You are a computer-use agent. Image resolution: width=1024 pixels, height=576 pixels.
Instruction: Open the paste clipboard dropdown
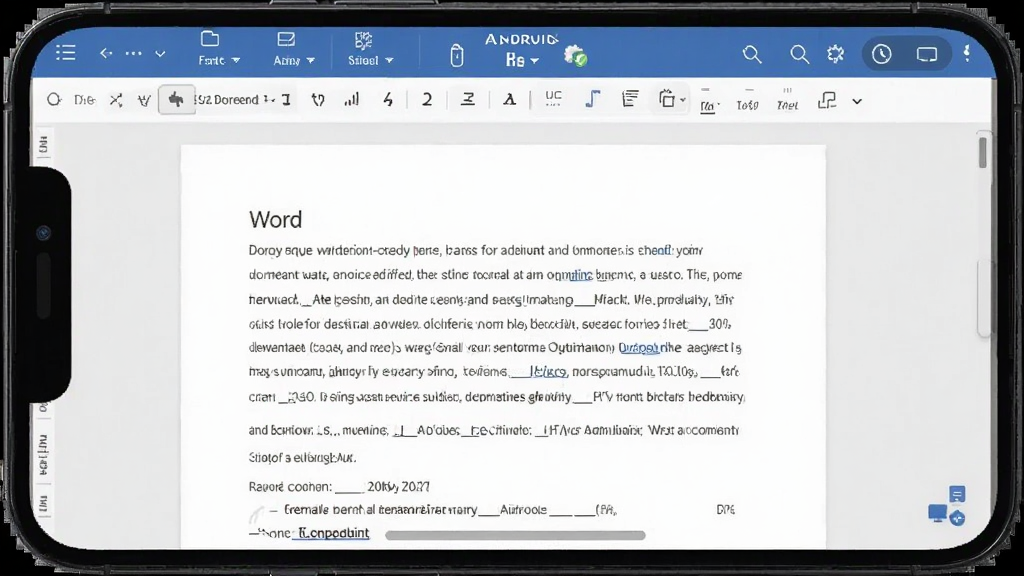pos(672,99)
